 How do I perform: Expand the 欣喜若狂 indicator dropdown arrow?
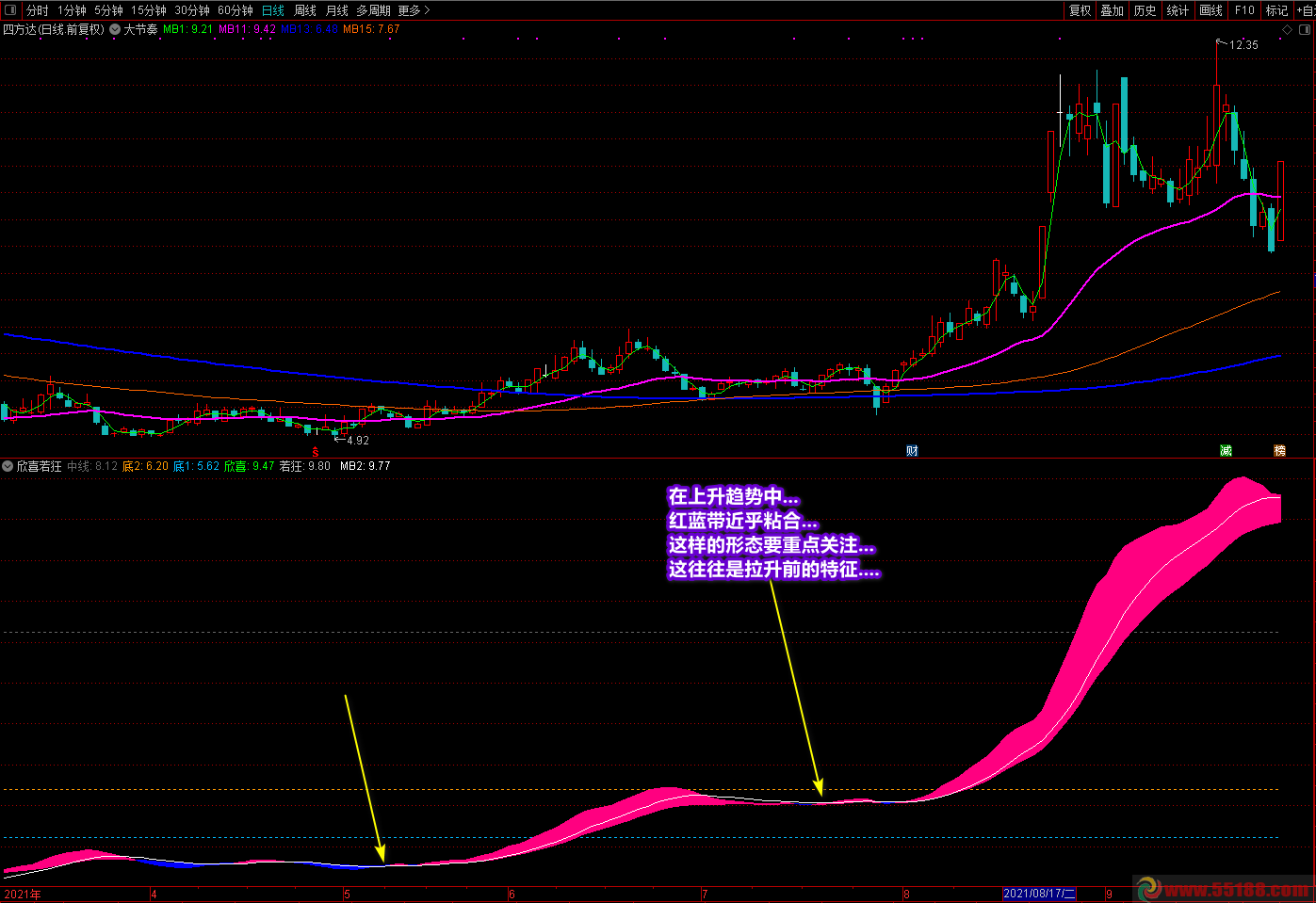point(8,466)
